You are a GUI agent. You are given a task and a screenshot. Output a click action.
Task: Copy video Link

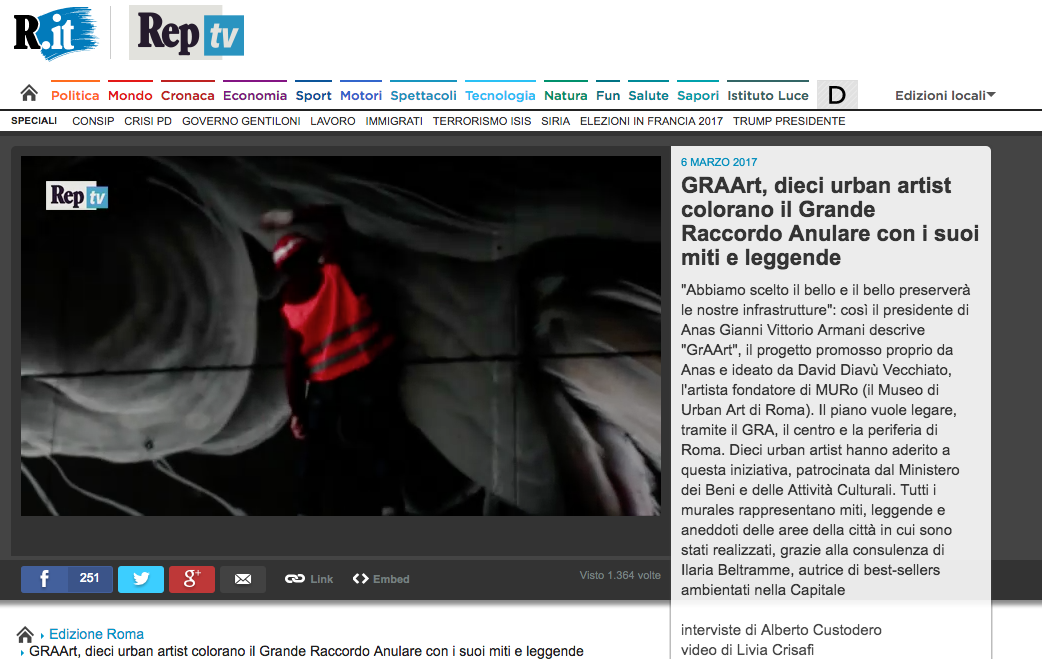pyautogui.click(x=309, y=579)
